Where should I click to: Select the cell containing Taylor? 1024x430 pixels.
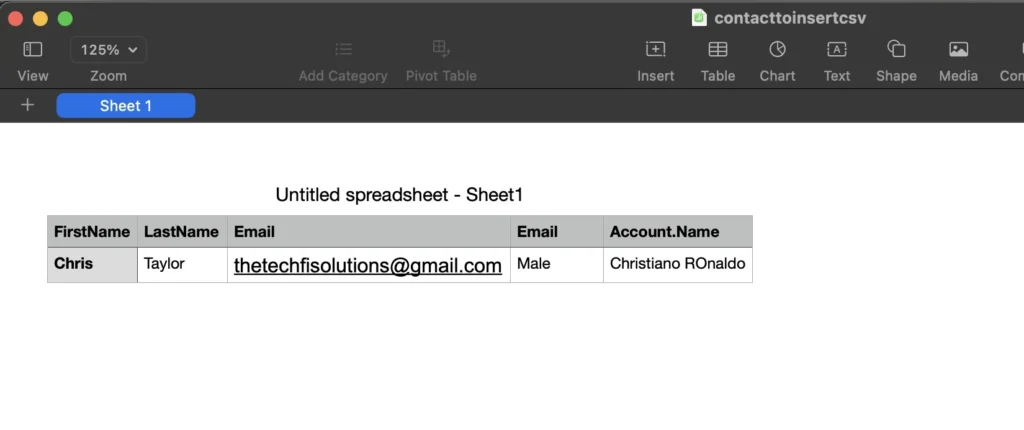tap(182, 265)
